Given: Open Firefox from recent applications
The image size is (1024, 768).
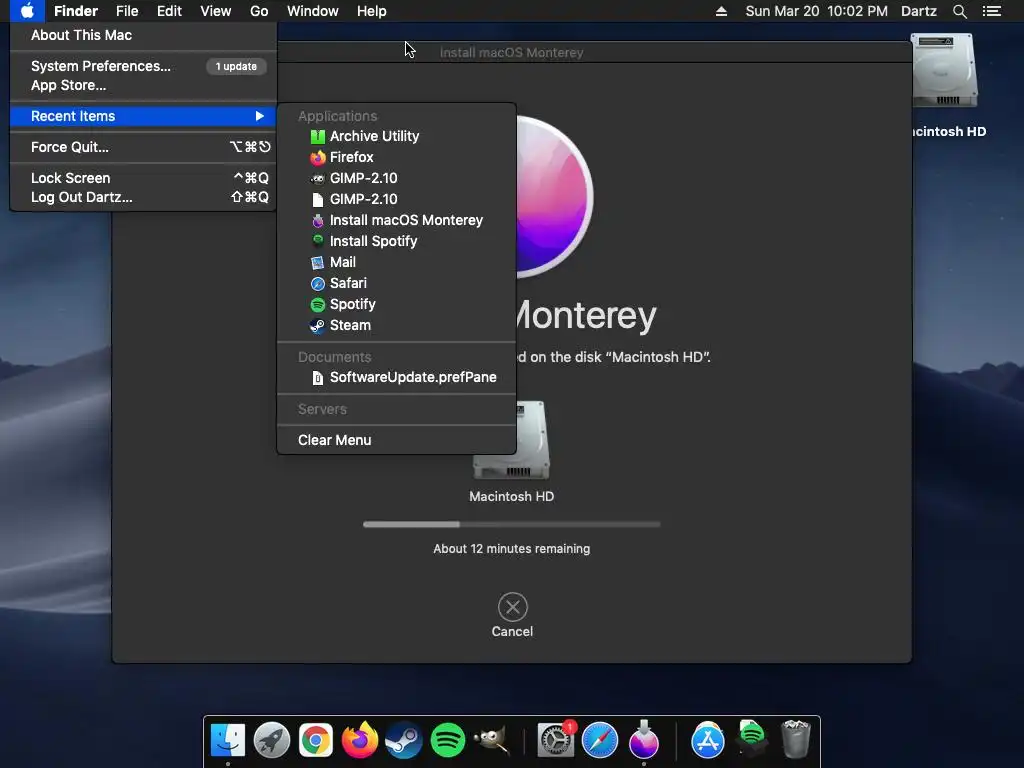Looking at the screenshot, I should [396, 157].
